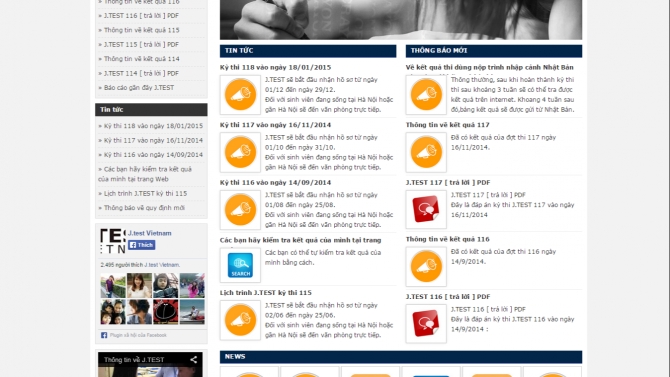The image size is (670, 377).
Task: Click megaphone icon beside Kỳ thi 118 news
Action: click(240, 94)
